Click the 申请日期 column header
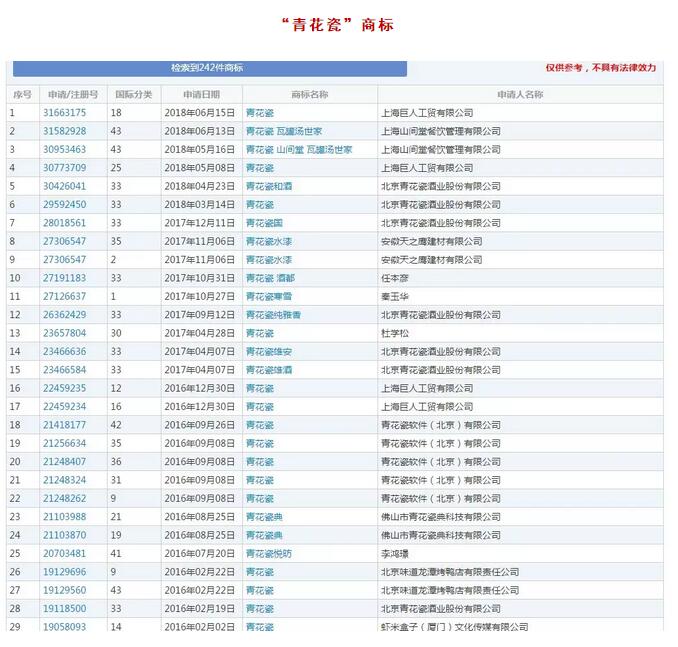This screenshot has height=647, width=678. click(201, 94)
